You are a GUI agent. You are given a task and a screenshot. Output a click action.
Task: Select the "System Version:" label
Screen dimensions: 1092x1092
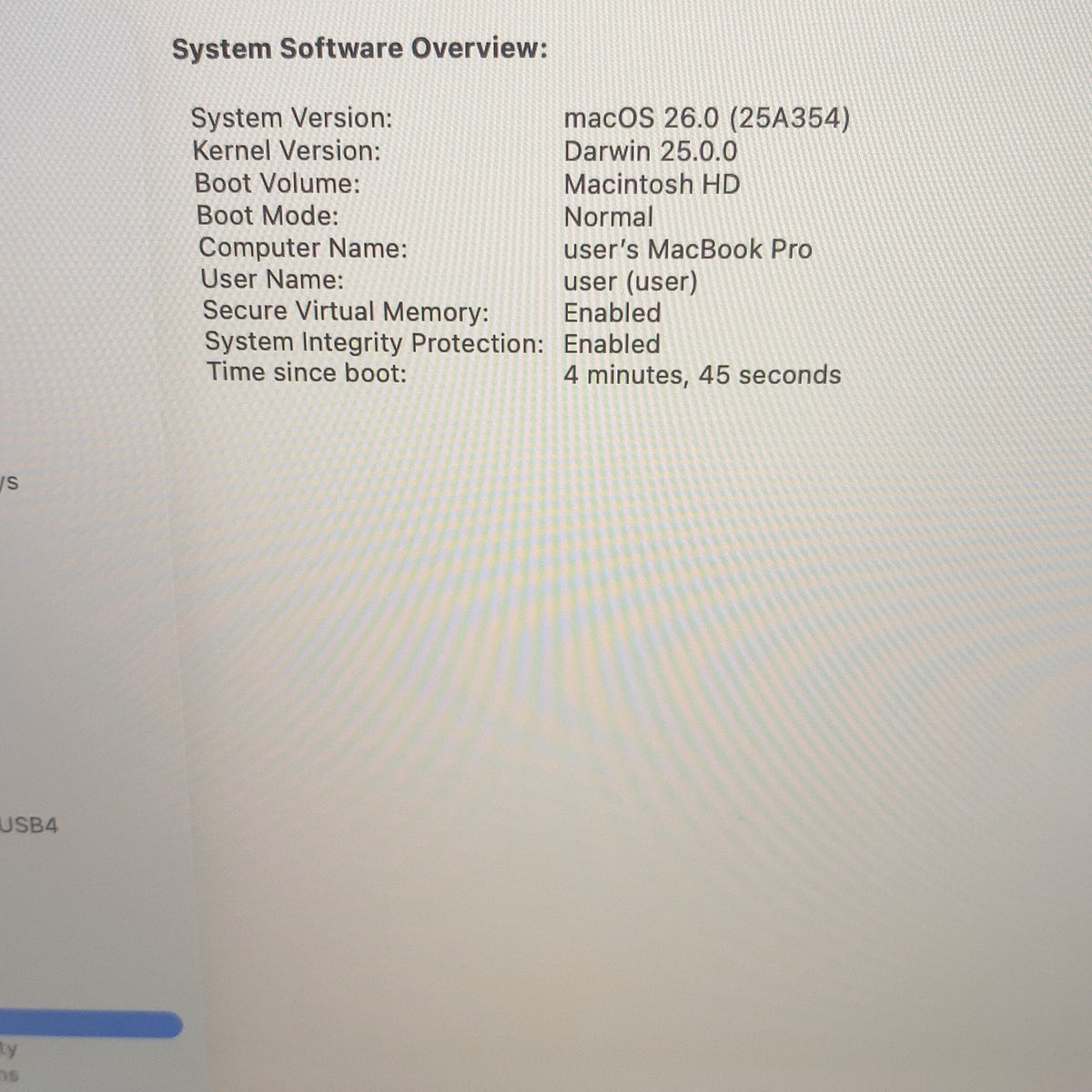[x=291, y=118]
